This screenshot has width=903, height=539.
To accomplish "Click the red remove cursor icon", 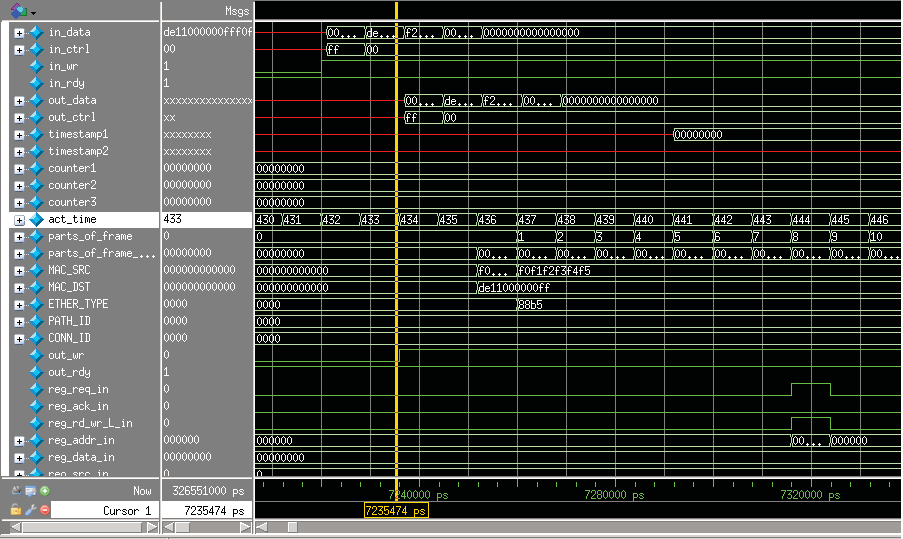I will pyautogui.click(x=45, y=510).
